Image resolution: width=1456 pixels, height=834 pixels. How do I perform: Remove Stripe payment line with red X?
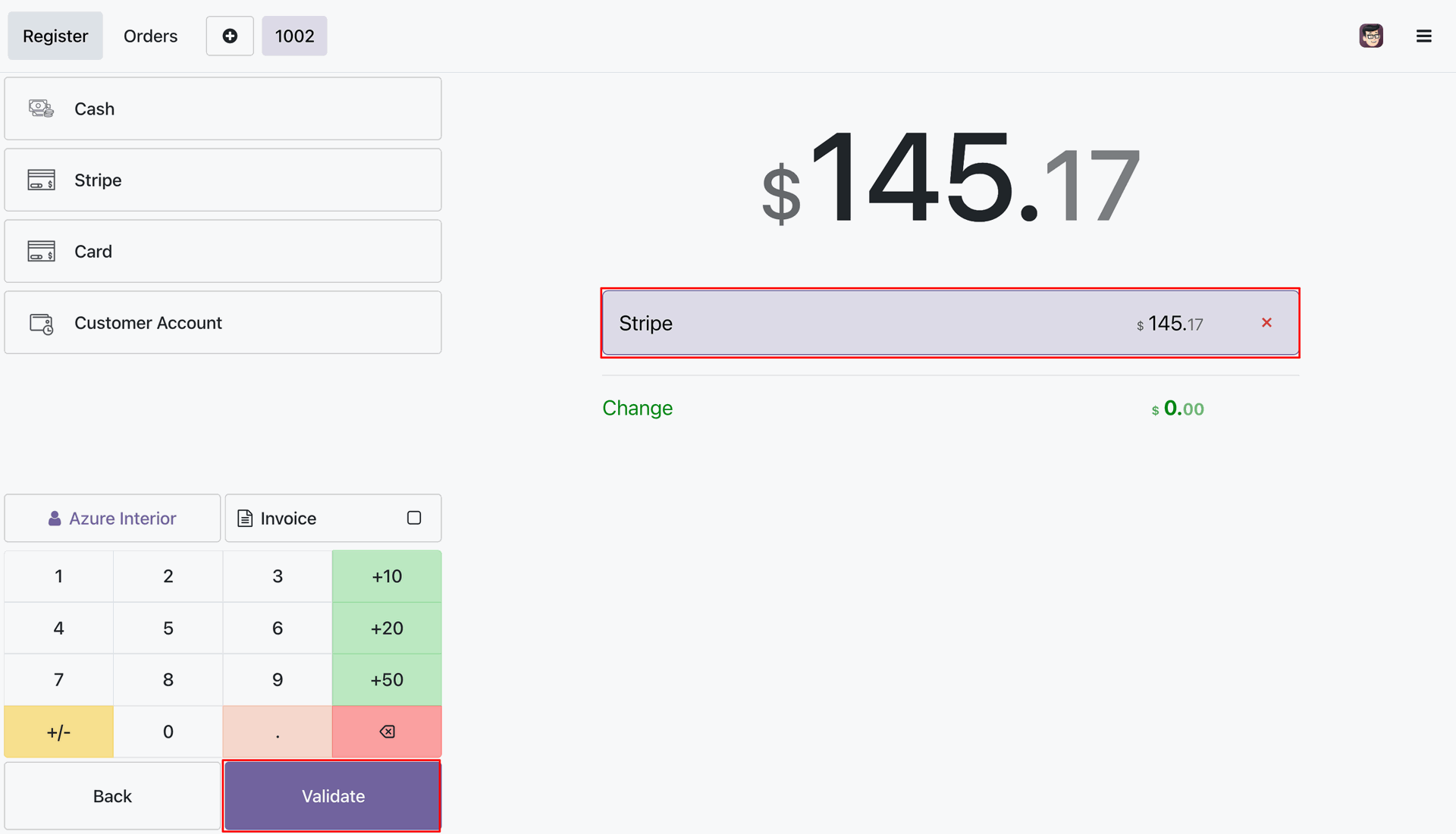(x=1266, y=323)
